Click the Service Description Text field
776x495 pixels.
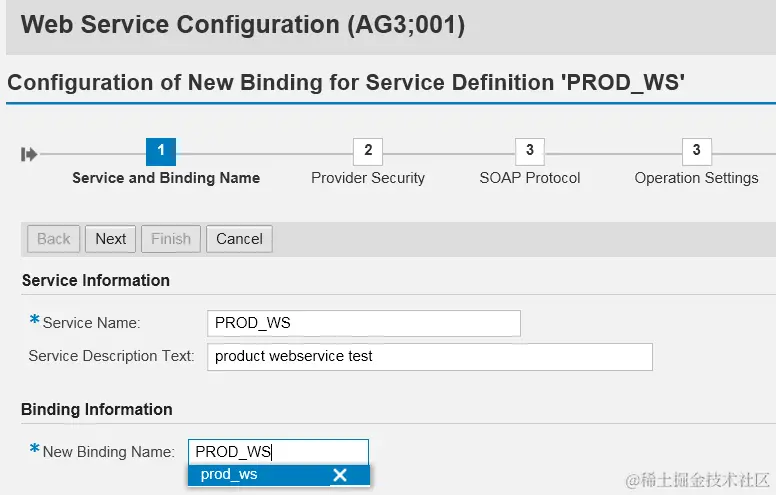pyautogui.click(x=430, y=356)
